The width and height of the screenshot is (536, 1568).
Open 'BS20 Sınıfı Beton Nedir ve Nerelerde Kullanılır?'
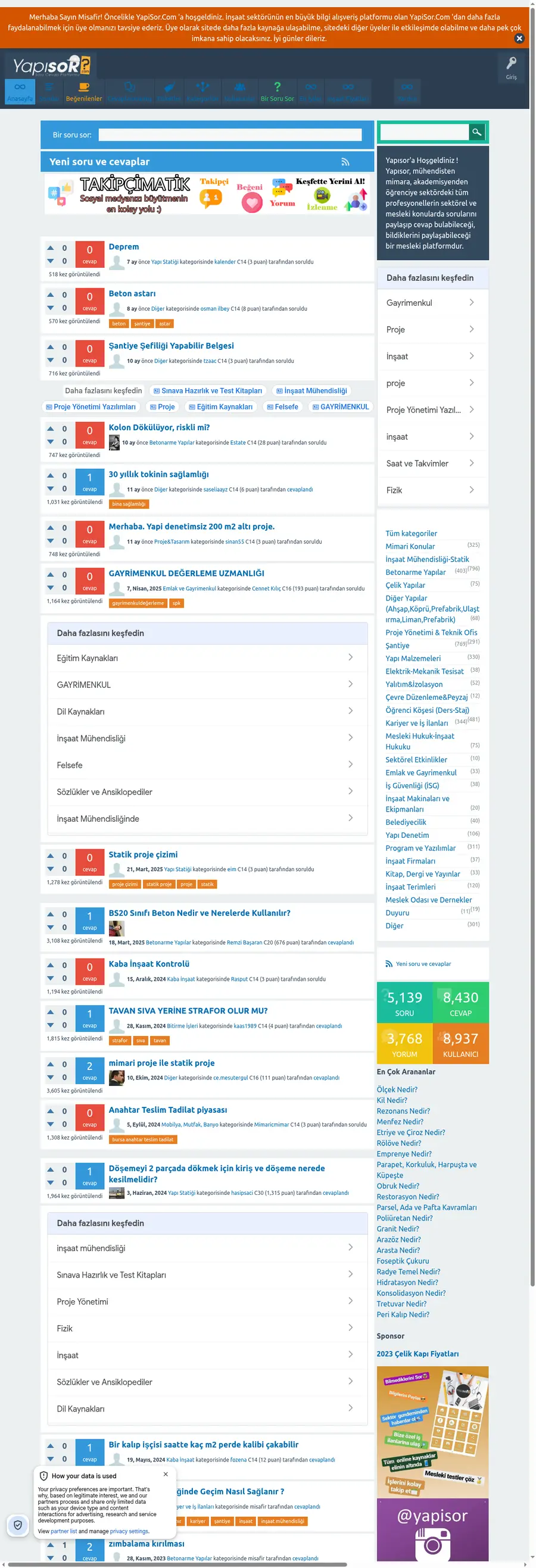[x=199, y=913]
